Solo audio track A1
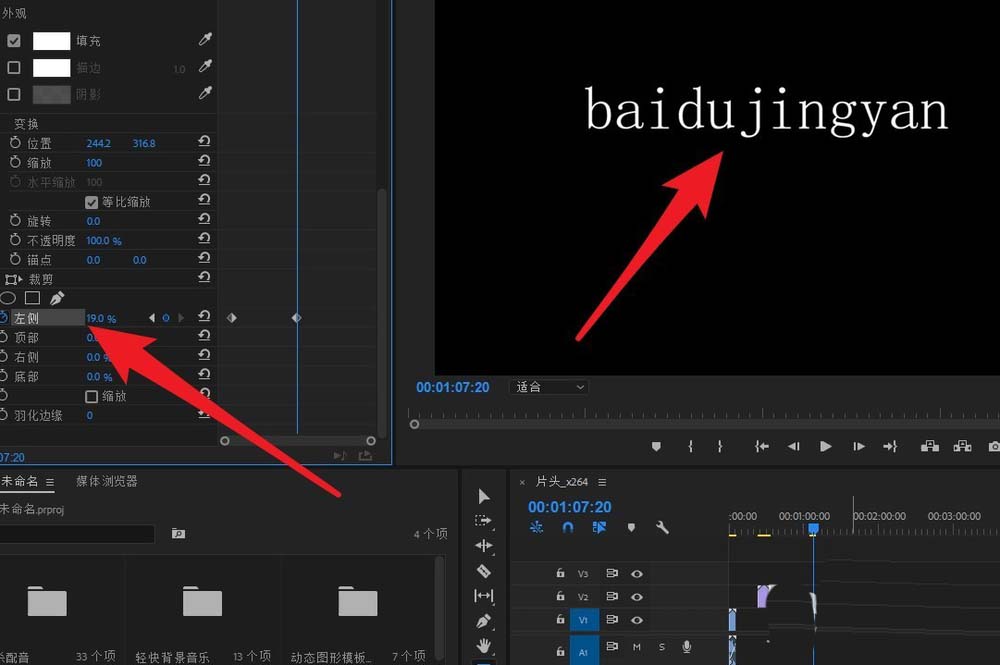This screenshot has height=665, width=1000. click(x=661, y=647)
